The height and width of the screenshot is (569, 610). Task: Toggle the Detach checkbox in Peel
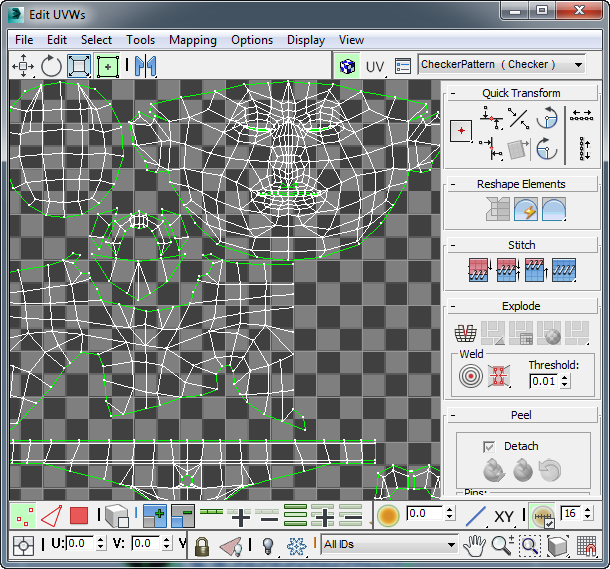click(489, 446)
